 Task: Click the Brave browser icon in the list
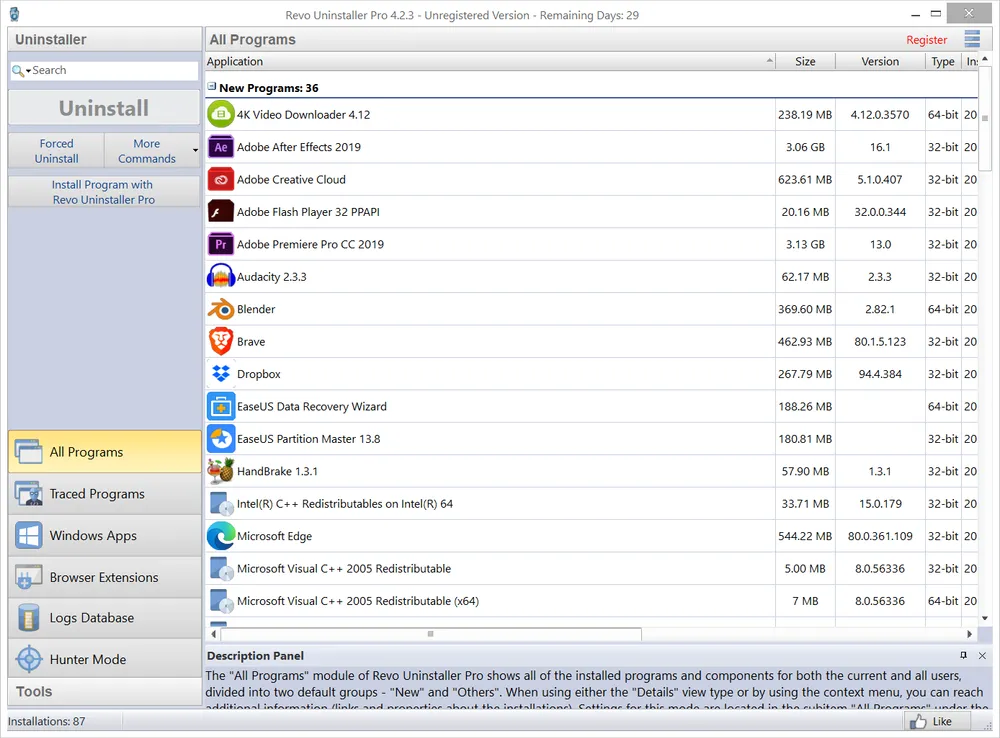point(220,341)
